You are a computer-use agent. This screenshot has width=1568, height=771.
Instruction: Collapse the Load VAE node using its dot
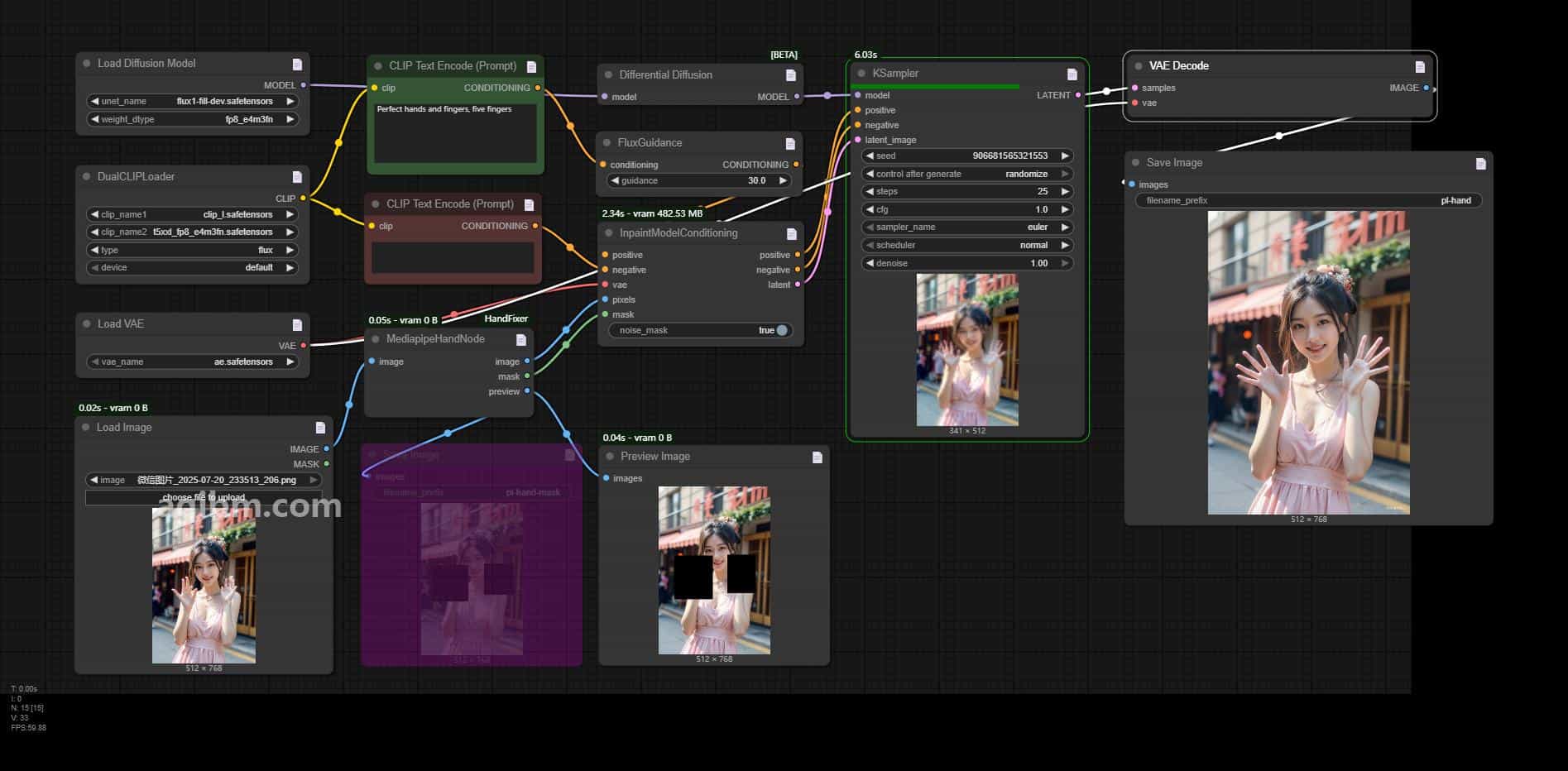tap(86, 324)
